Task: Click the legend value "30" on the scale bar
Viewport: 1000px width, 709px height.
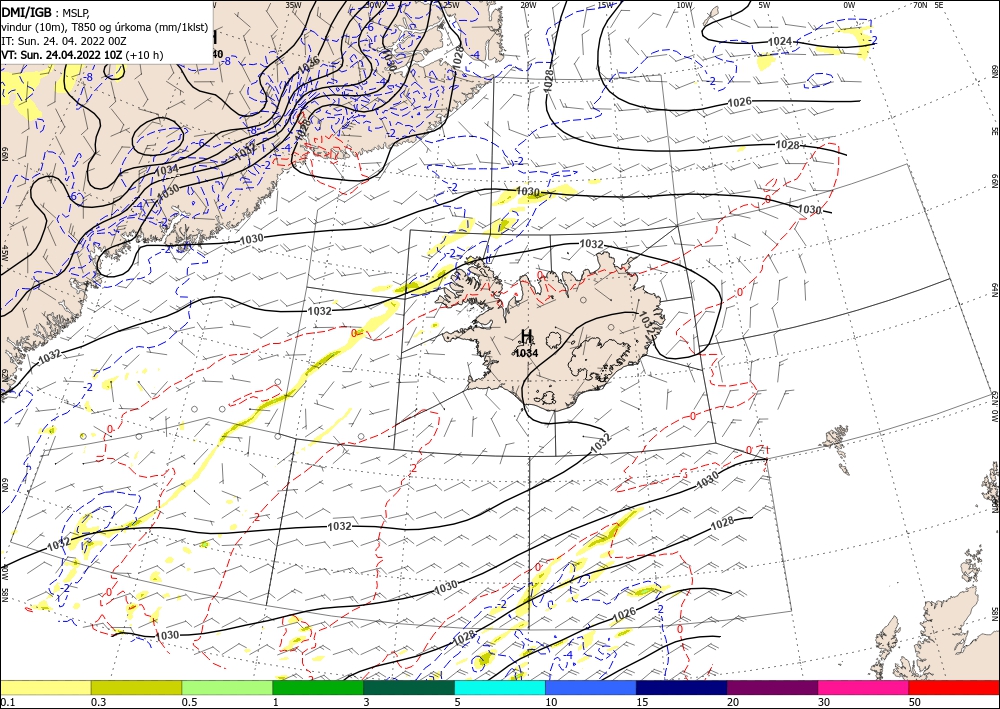Action: [824, 702]
